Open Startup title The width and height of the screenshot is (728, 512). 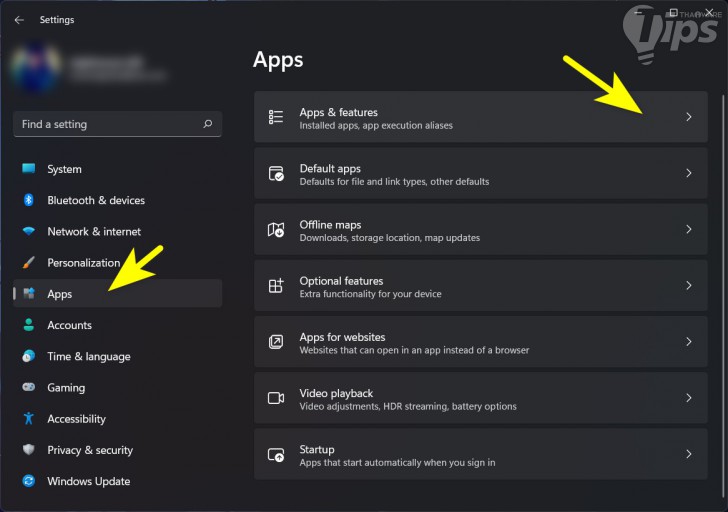(x=317, y=449)
